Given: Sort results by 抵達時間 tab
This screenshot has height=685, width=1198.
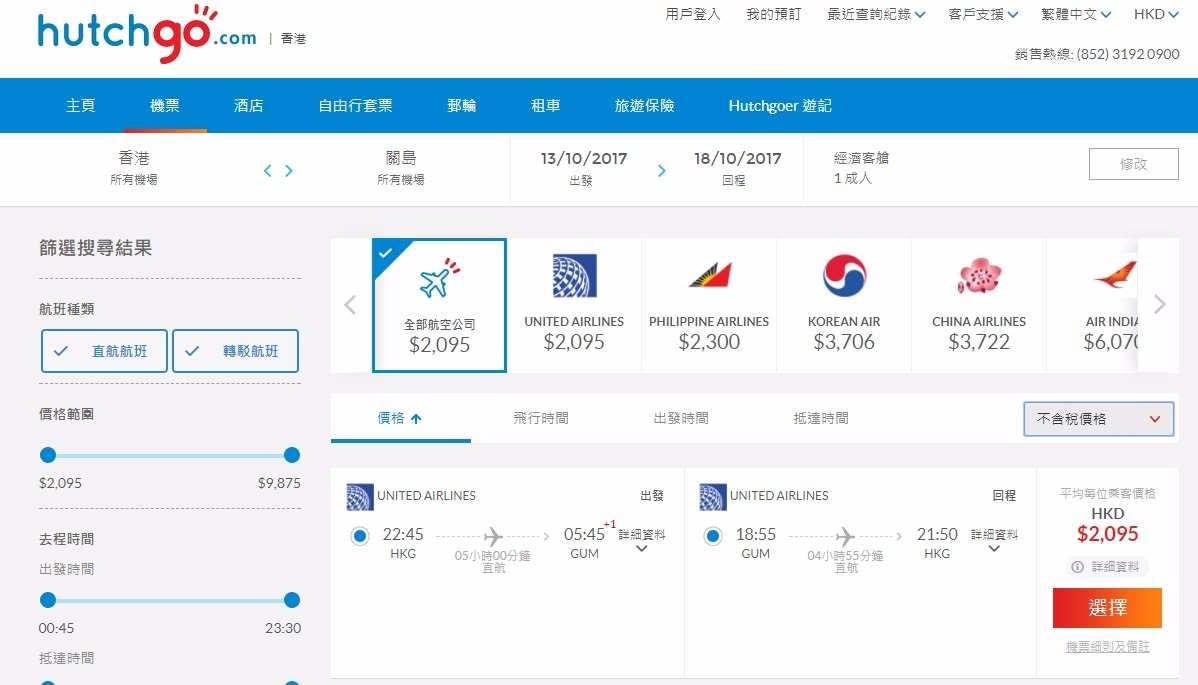Looking at the screenshot, I should click(821, 418).
